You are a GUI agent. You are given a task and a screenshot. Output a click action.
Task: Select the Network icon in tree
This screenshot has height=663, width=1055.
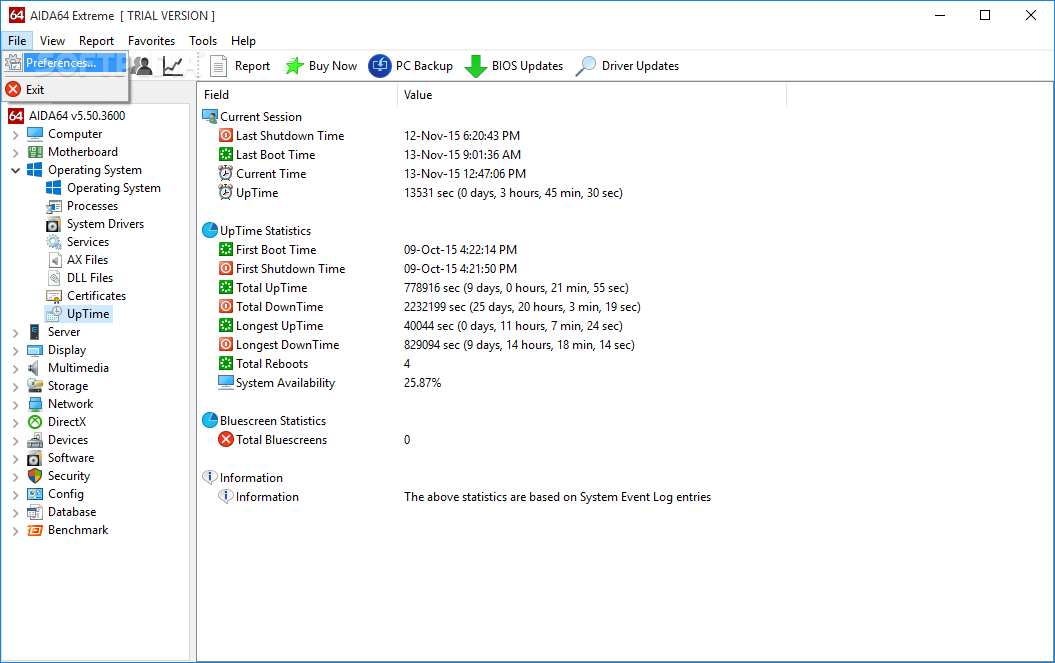pos(35,404)
